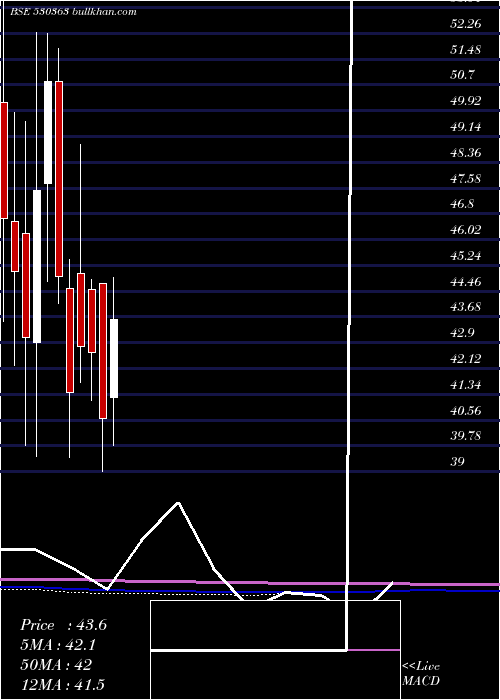Click the 48.36 price axis label
Image resolution: width=500 pixels, height=700 pixels.
click(x=466, y=153)
